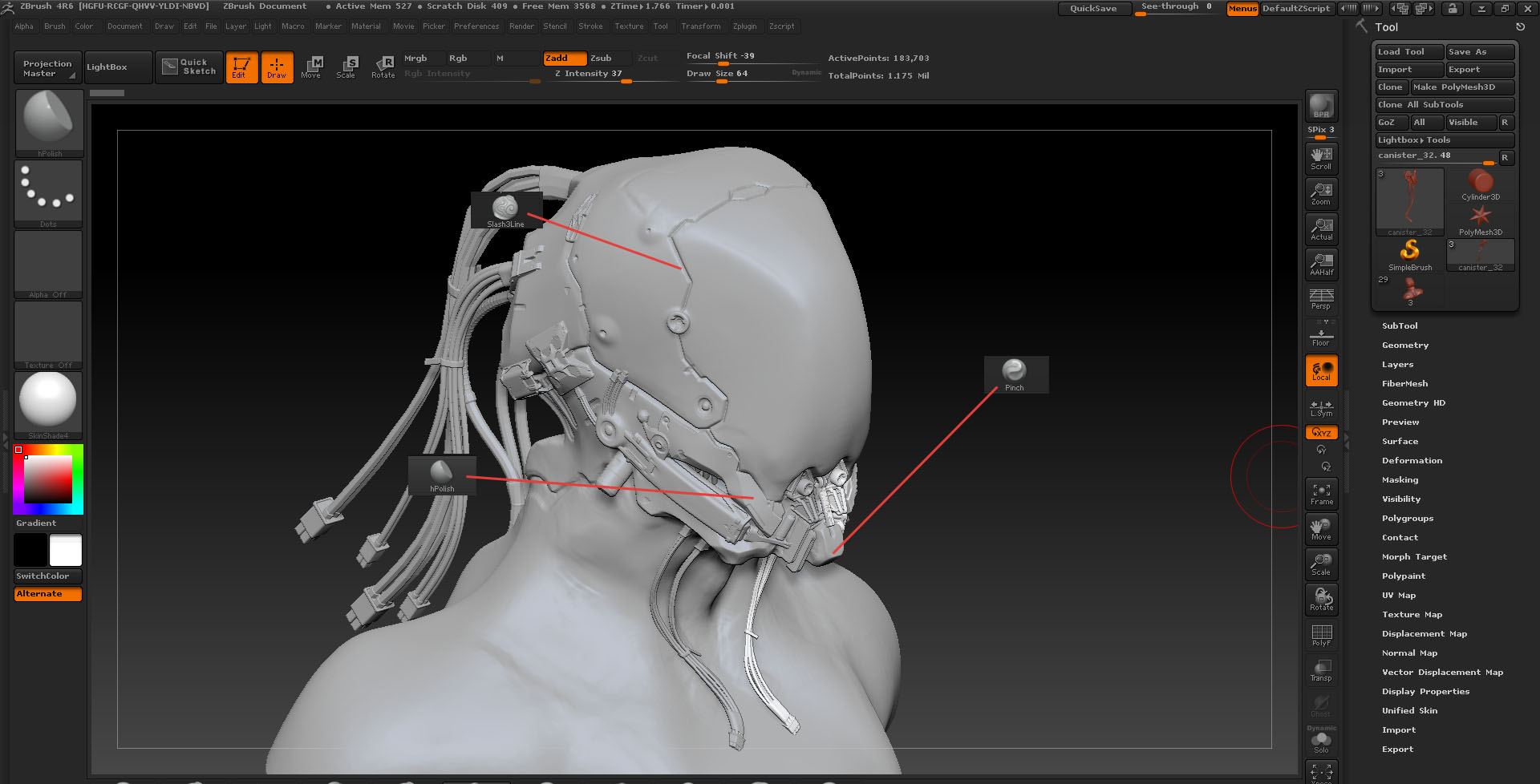The height and width of the screenshot is (784, 1540).
Task: Select the SimpleBrush tool
Action: [x=1409, y=256]
